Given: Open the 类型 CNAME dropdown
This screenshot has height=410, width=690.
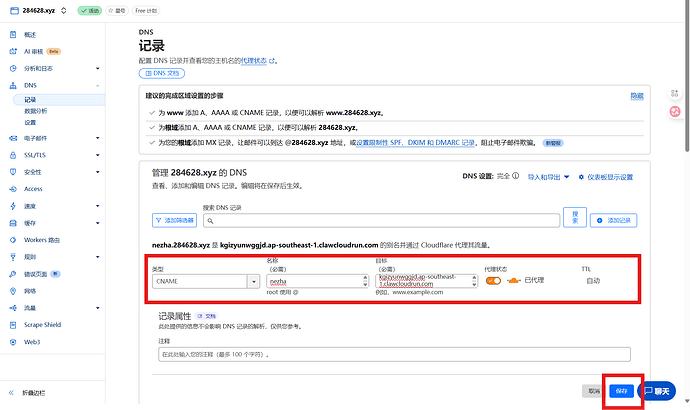Looking at the screenshot, I should (206, 282).
